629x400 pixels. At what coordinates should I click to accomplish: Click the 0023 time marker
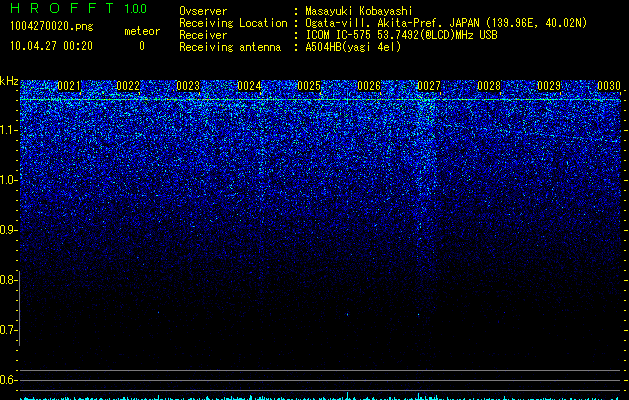[x=188, y=86]
